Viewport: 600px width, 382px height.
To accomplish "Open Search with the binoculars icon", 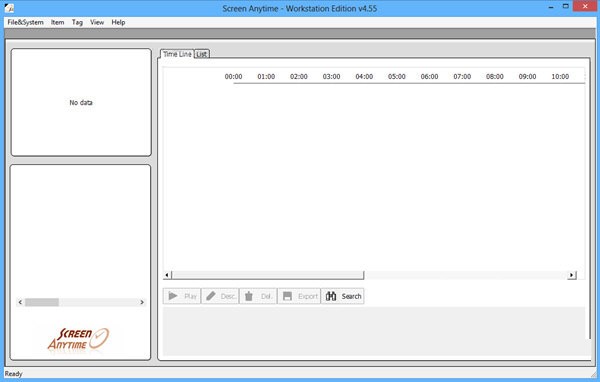I will coord(342,296).
